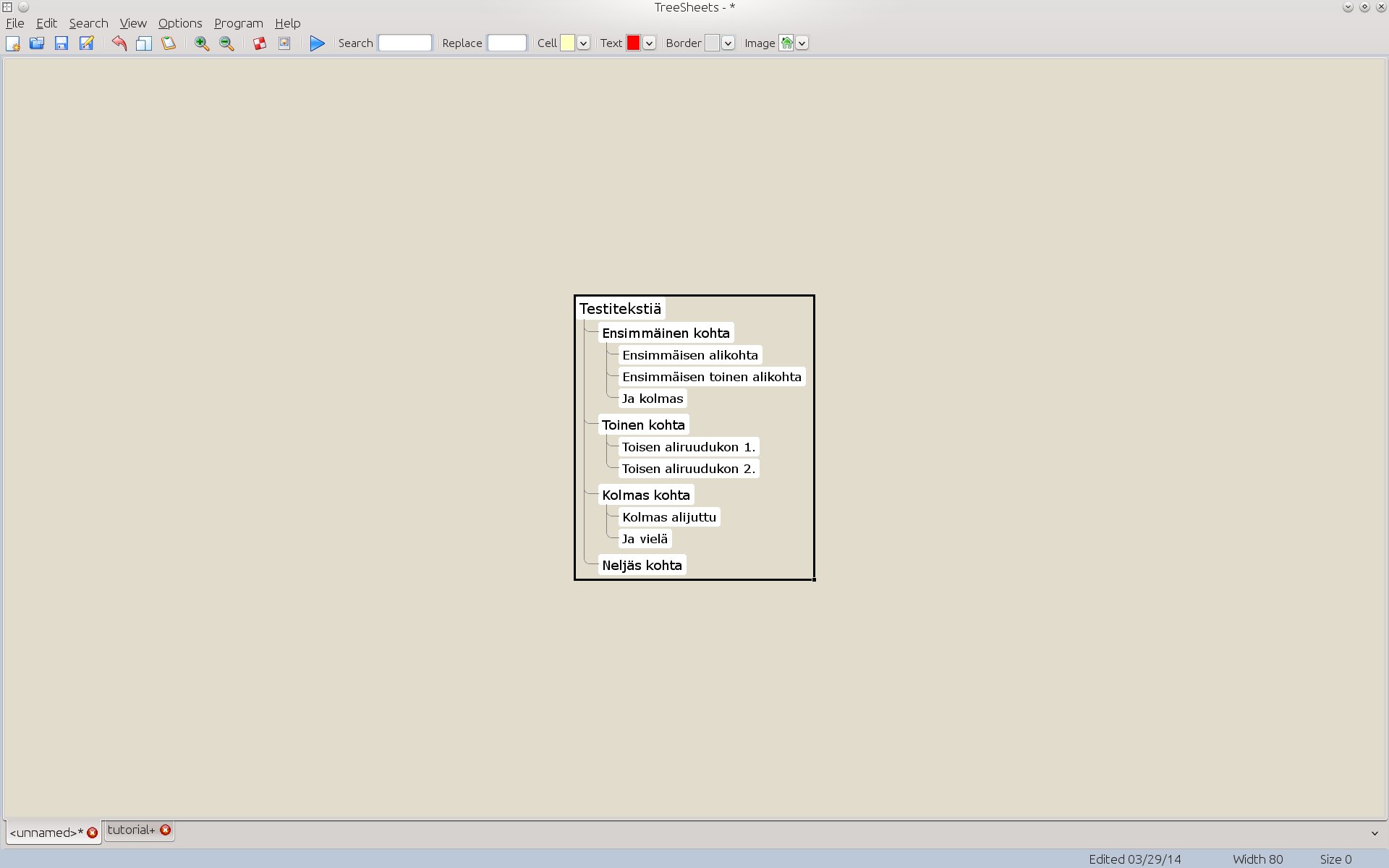1389x868 pixels.
Task: Click the Size 0 status text
Action: 1335,859
